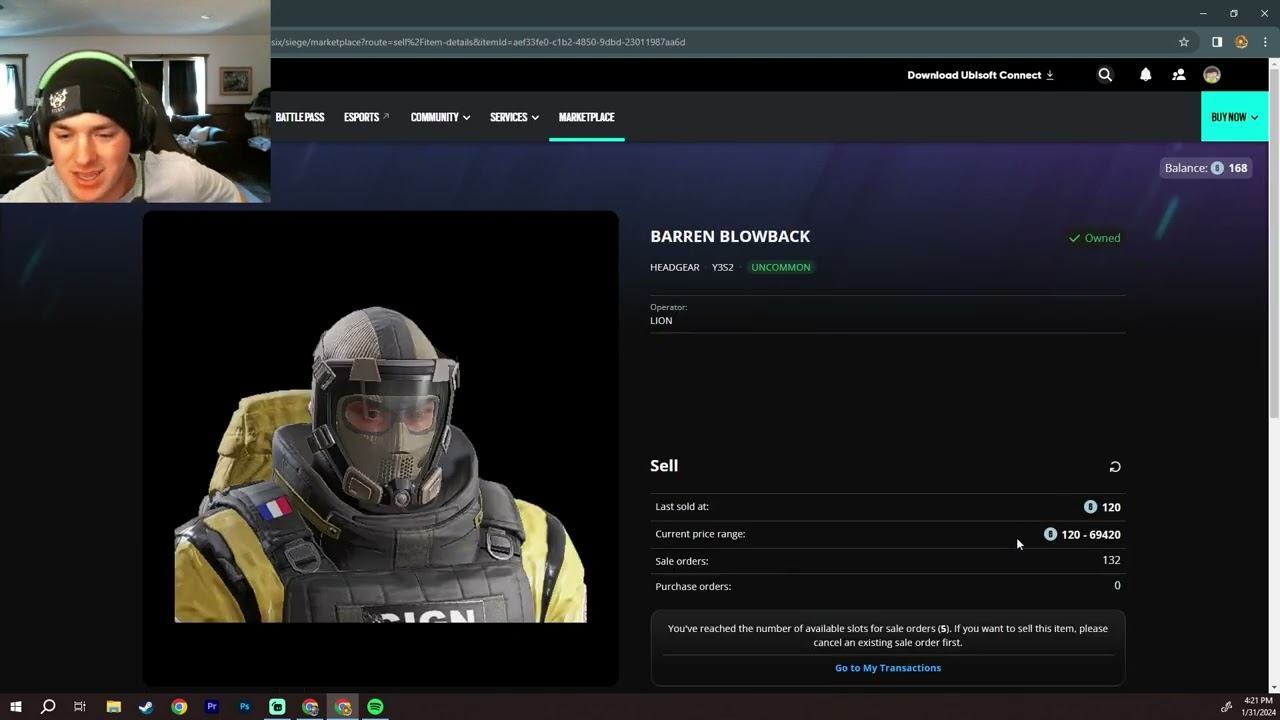Click the HEADGEAR category label
1280x720 pixels.
pyautogui.click(x=675, y=267)
